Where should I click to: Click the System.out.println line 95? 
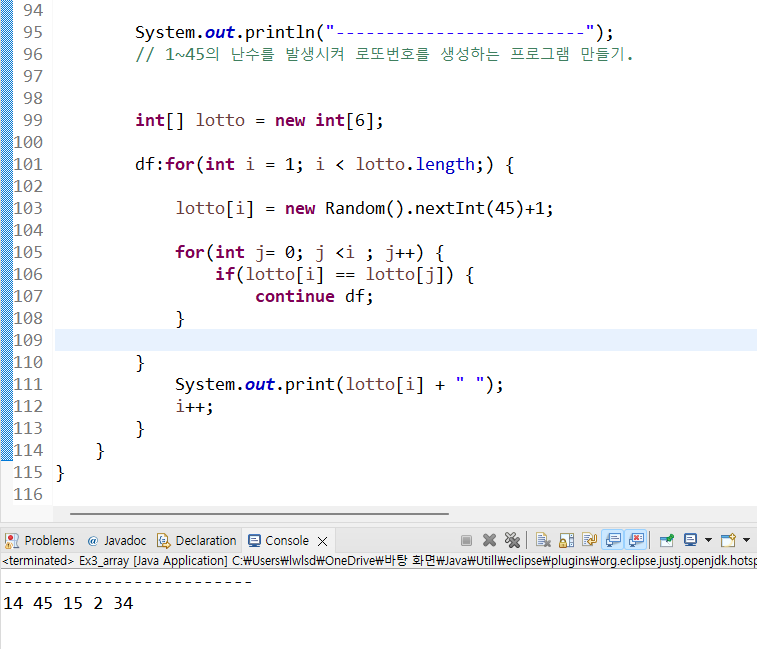pyautogui.click(x=374, y=32)
